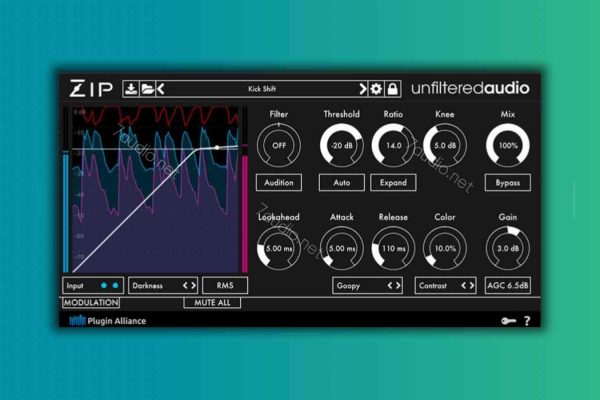The width and height of the screenshot is (600, 400).
Task: Select next color mode after Contrast
Action: click(471, 286)
